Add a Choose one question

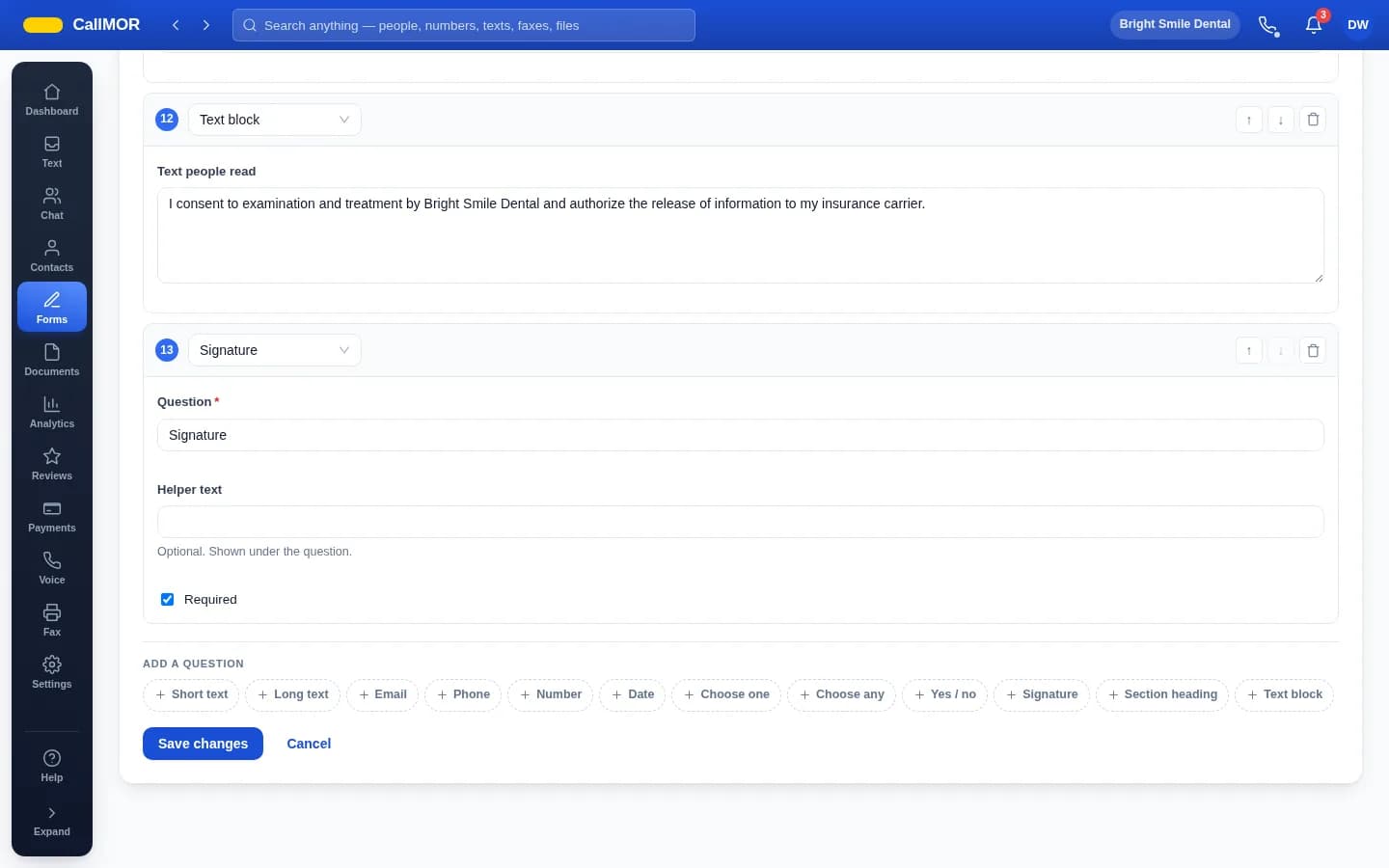point(726,694)
